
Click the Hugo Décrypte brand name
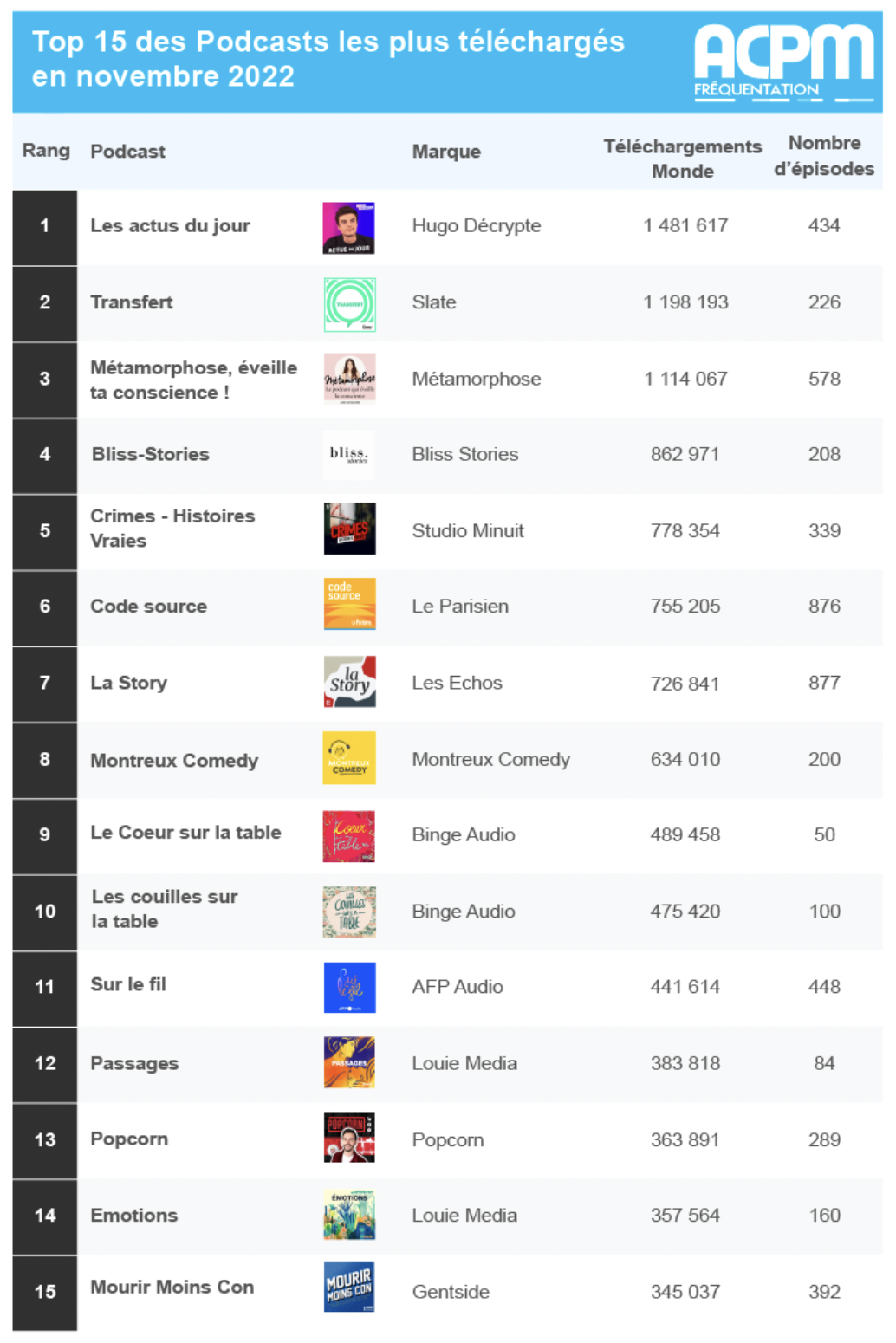[x=476, y=226]
